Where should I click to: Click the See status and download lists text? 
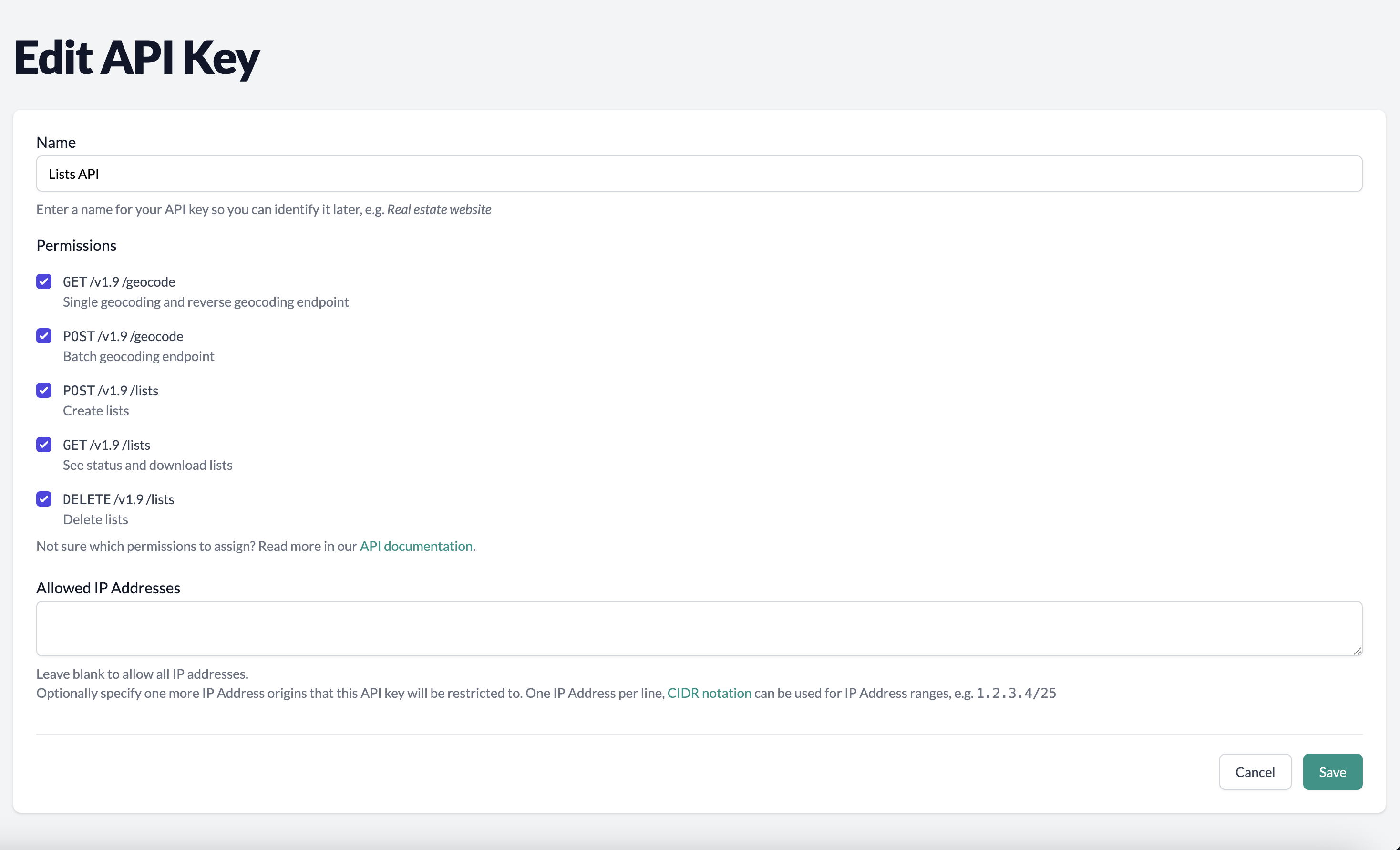click(x=148, y=465)
